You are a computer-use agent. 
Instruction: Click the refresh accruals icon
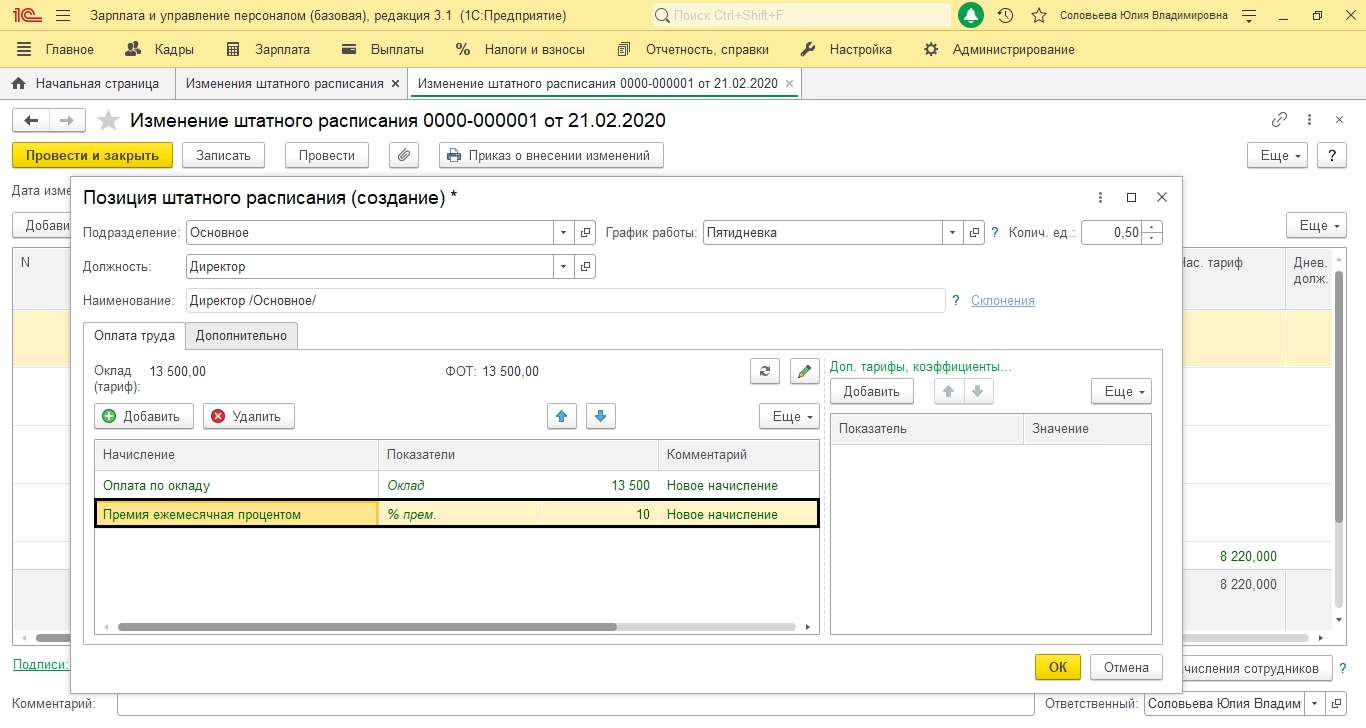[764, 371]
